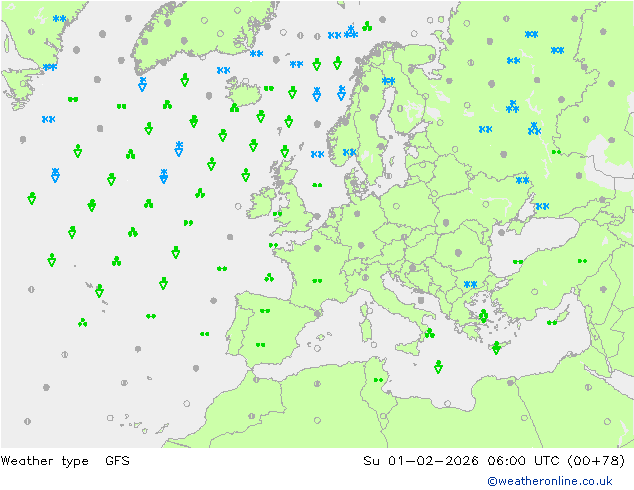This screenshot has height=490, width=634.
Task: Click the green shower symbol over Crete
Action: [496, 347]
